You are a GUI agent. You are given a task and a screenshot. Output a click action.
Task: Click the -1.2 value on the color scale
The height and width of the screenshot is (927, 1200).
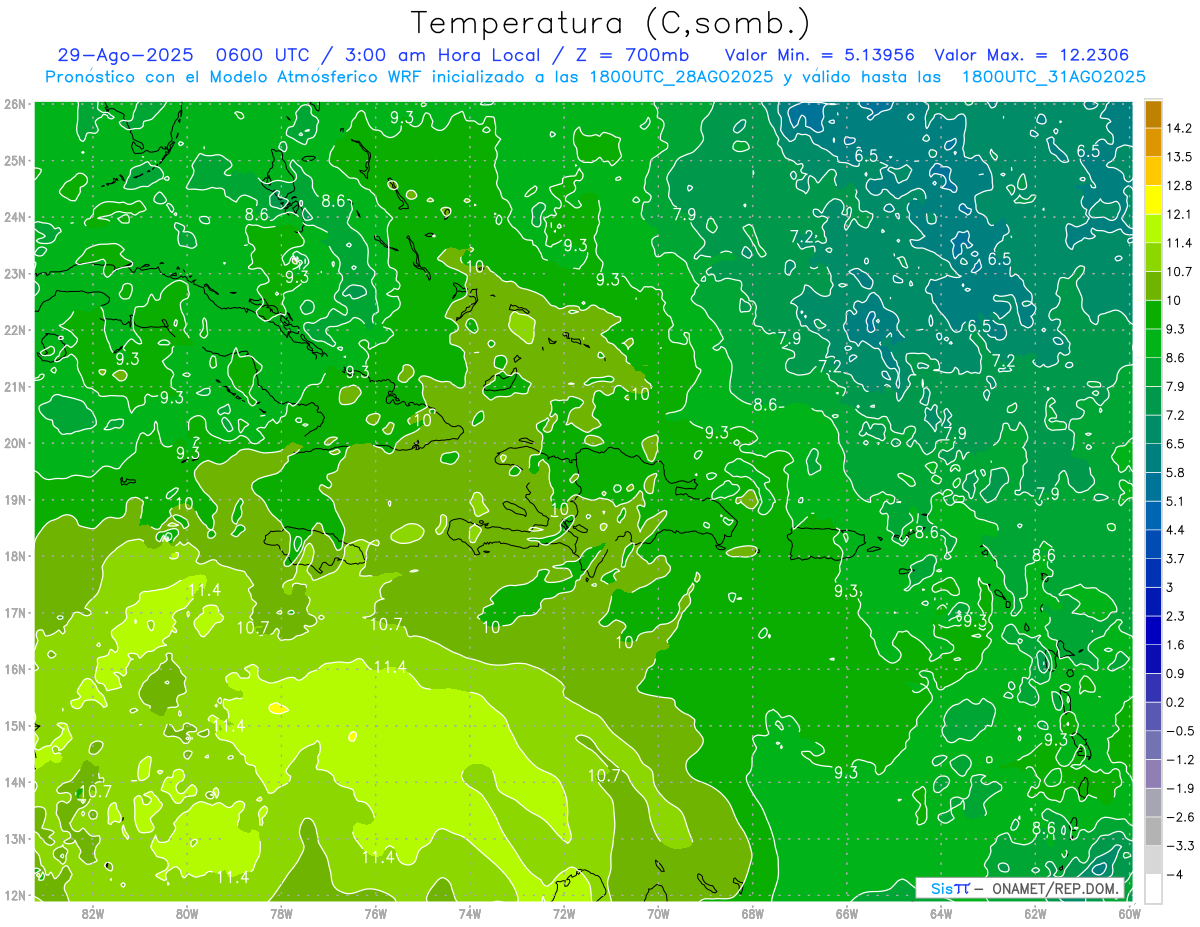[x=1180, y=760]
